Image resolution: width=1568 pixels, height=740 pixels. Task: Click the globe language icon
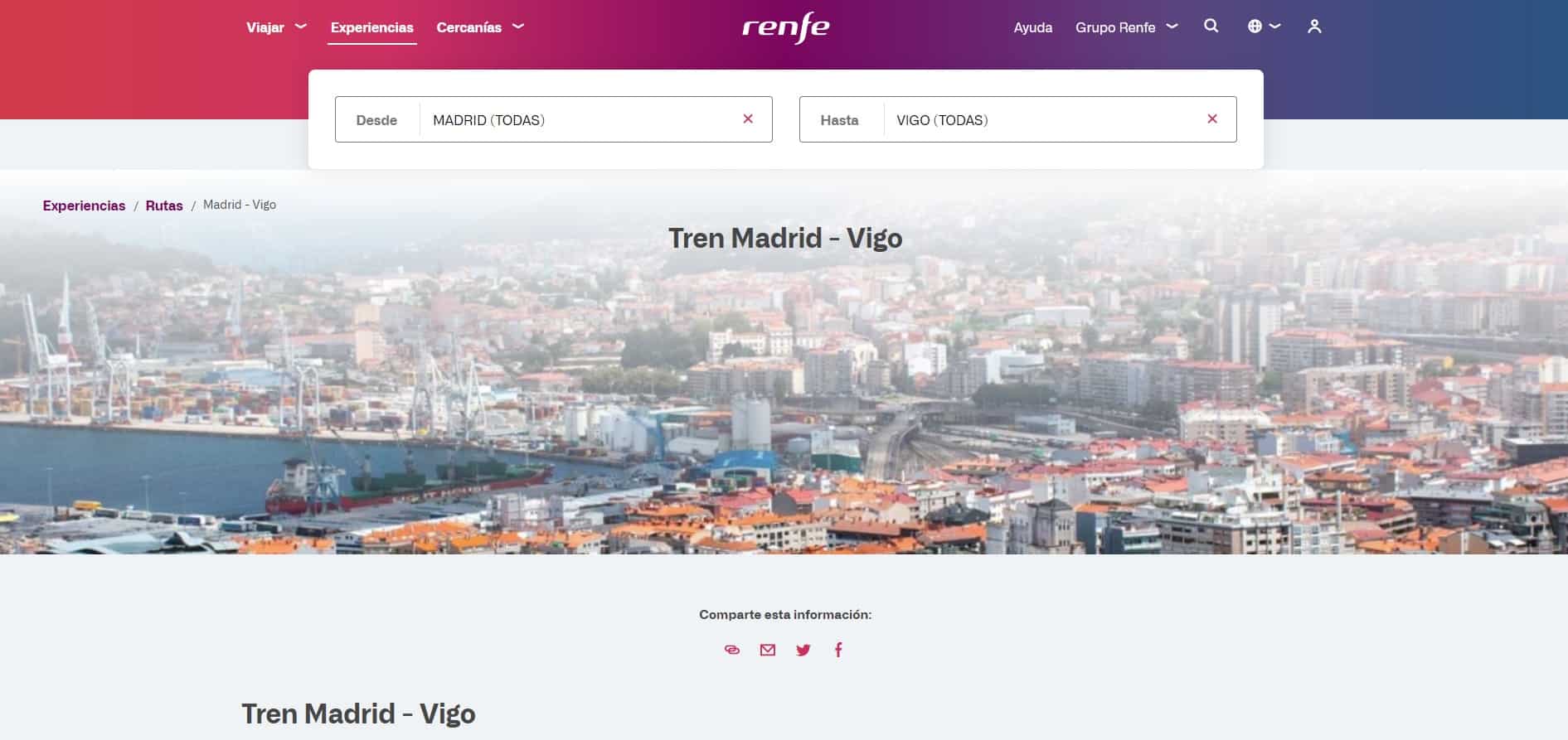1255,27
